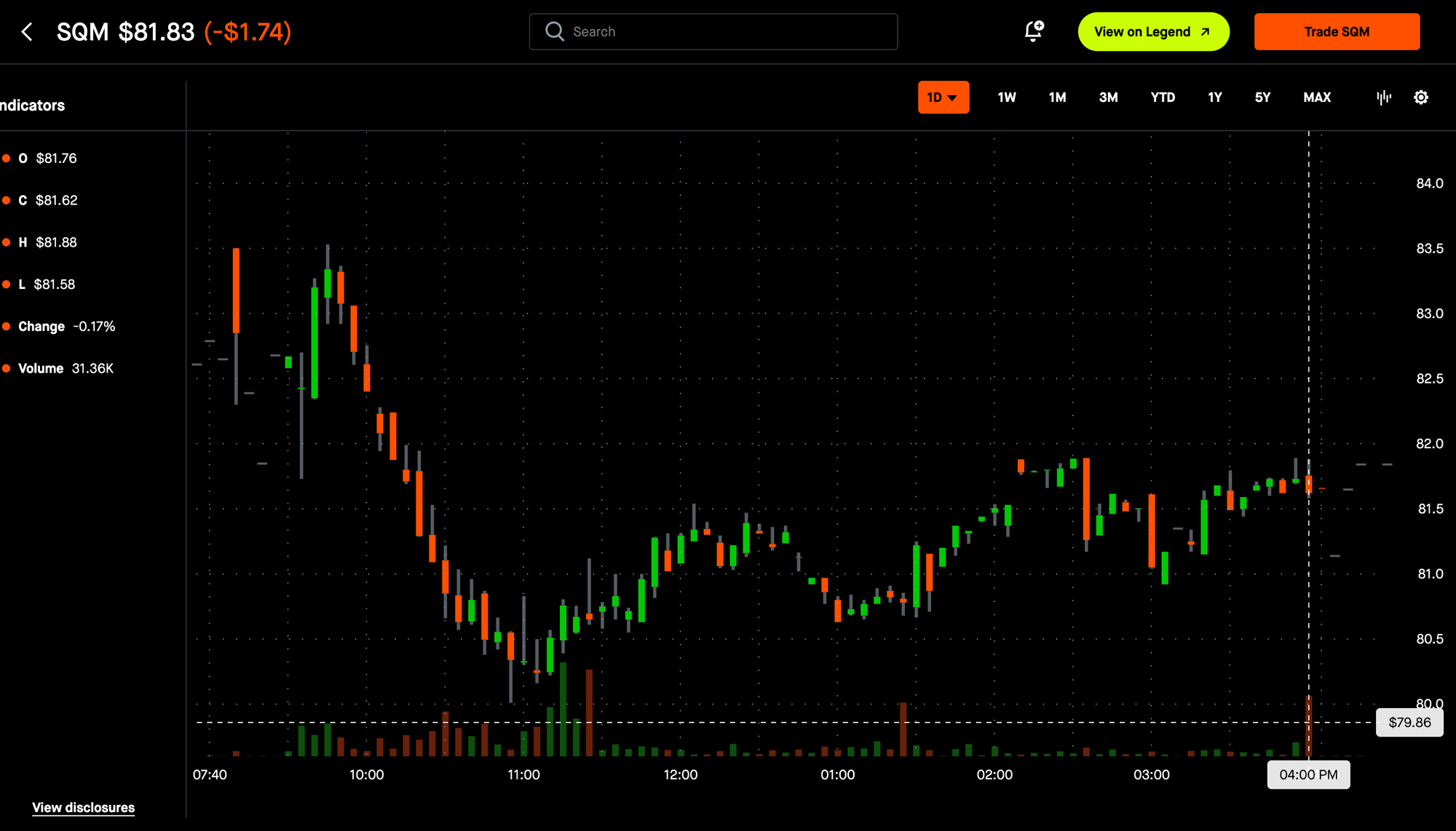This screenshot has width=1456, height=831.
Task: Open the View disclosures link
Action: [x=83, y=808]
